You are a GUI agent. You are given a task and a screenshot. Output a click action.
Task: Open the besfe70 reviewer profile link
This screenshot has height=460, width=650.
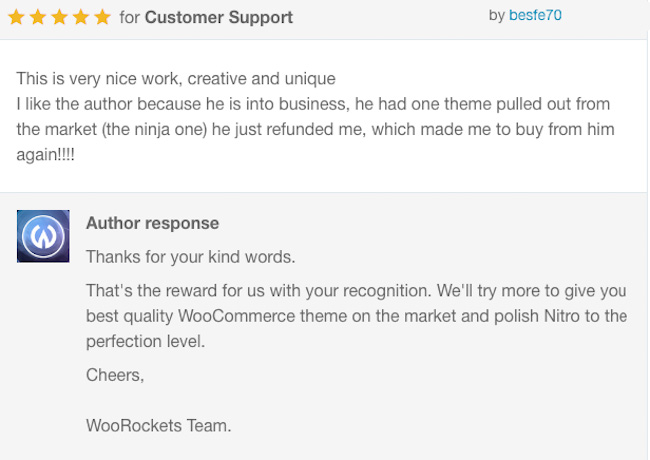535,15
